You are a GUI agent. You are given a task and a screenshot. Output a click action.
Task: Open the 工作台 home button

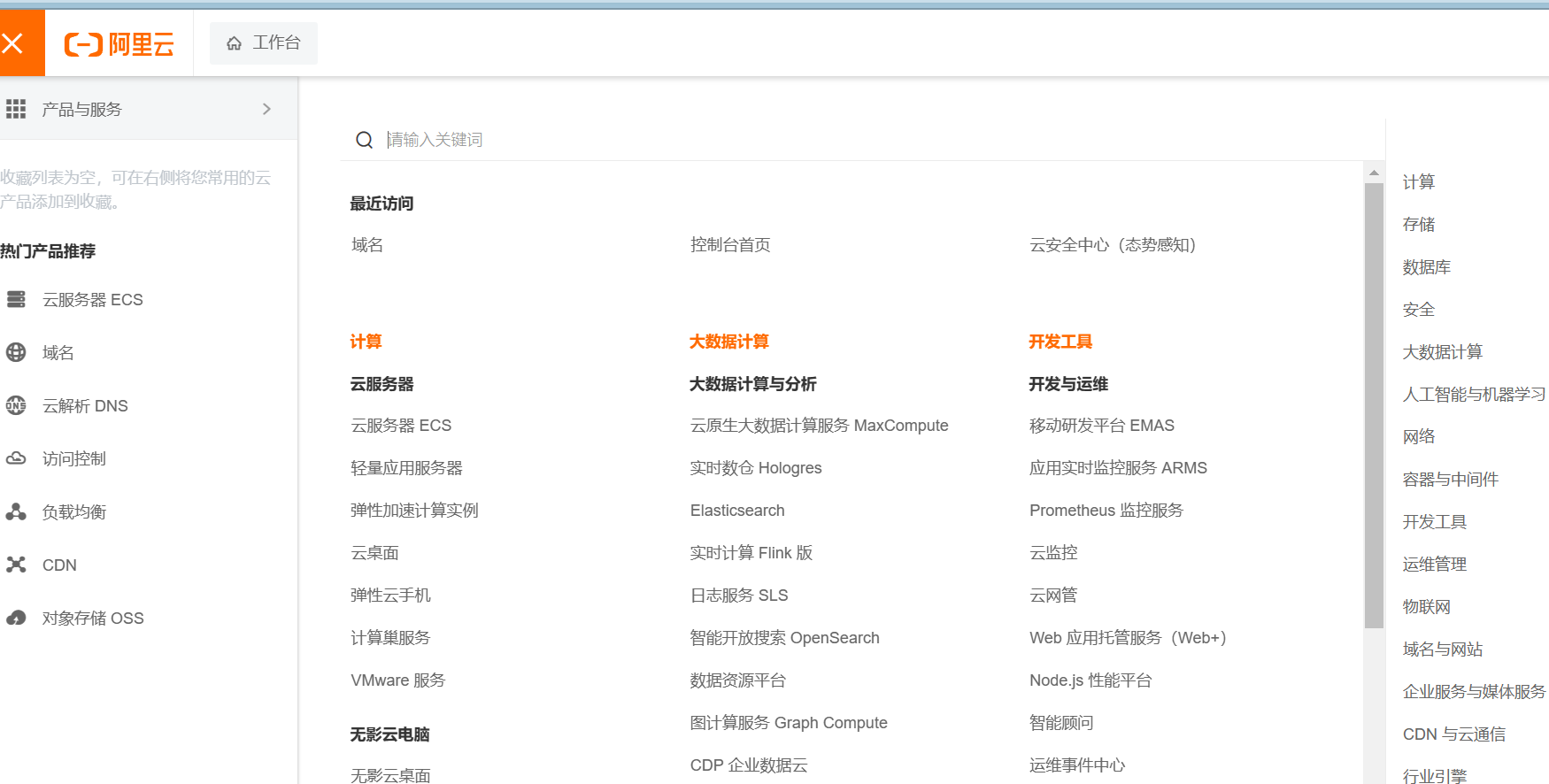click(264, 43)
